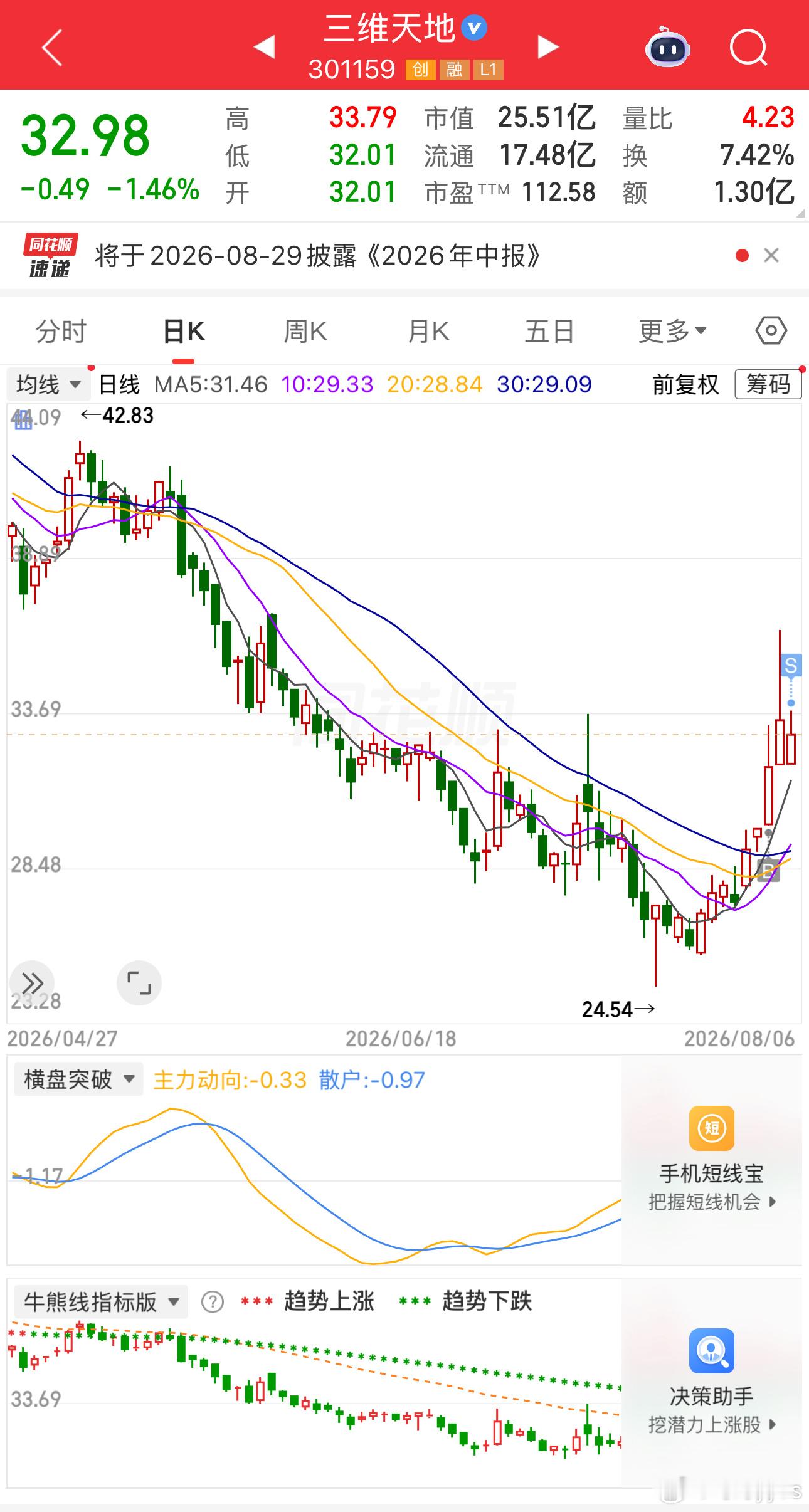This screenshot has width=809, height=1512.
Task: Tap the 2026/08/06 date label
Action: point(739,1039)
